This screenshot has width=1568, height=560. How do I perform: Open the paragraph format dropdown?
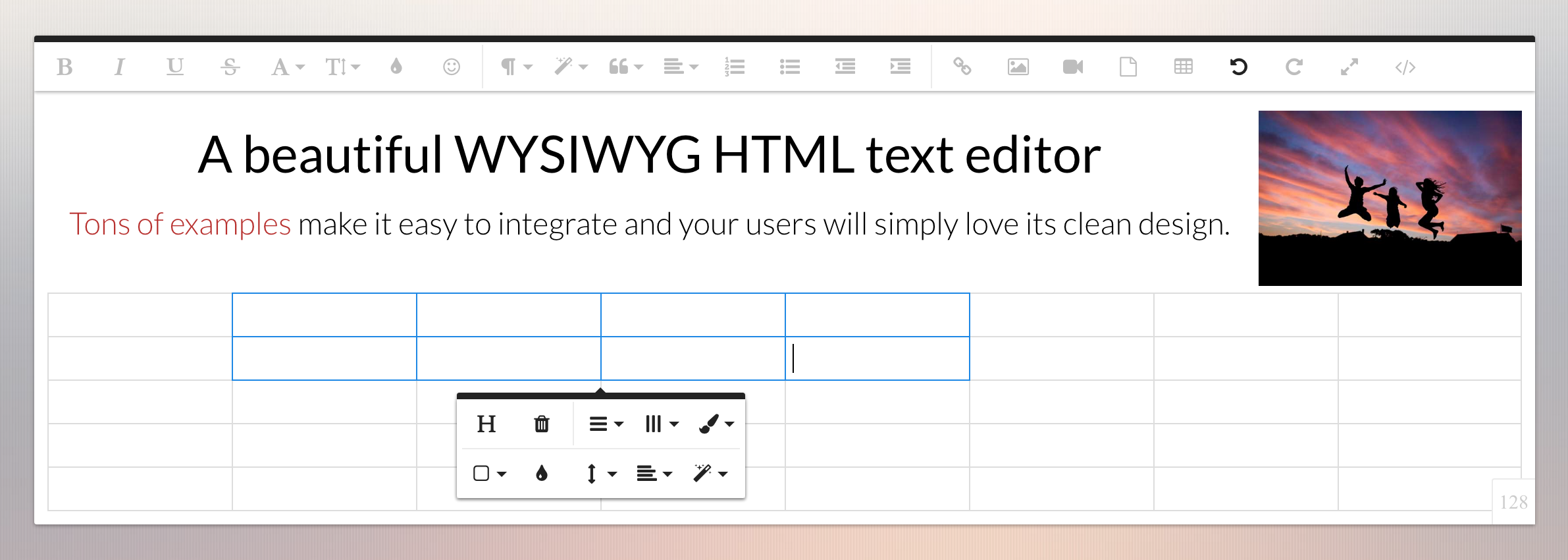[515, 67]
